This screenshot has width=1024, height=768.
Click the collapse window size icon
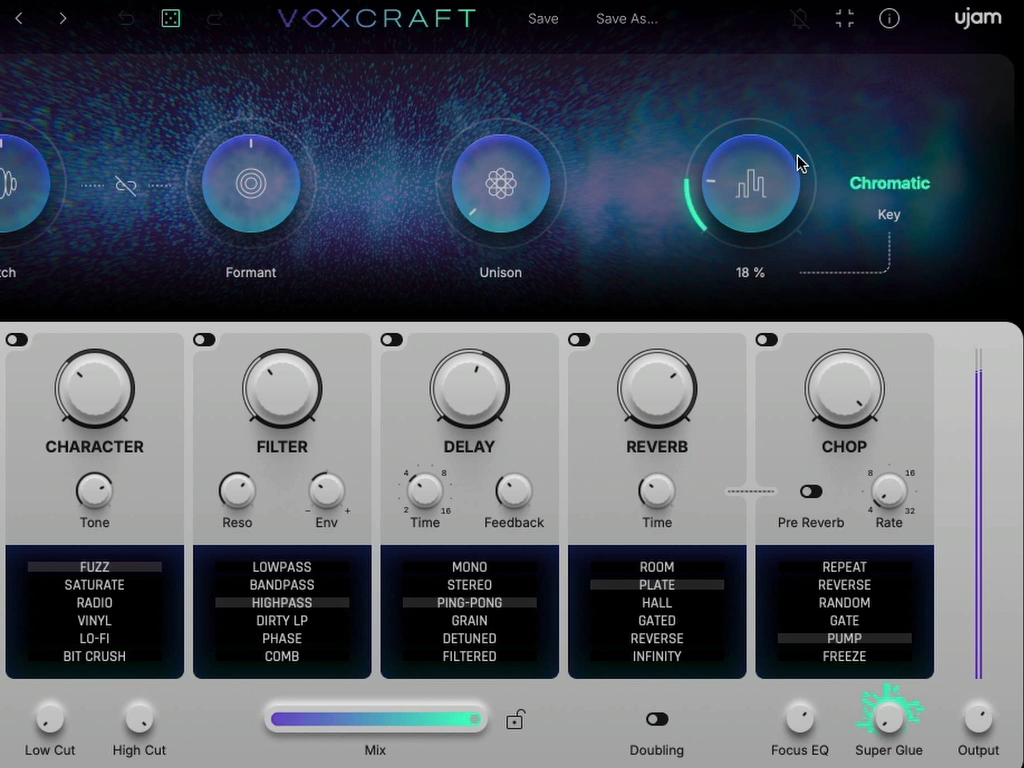tap(845, 18)
